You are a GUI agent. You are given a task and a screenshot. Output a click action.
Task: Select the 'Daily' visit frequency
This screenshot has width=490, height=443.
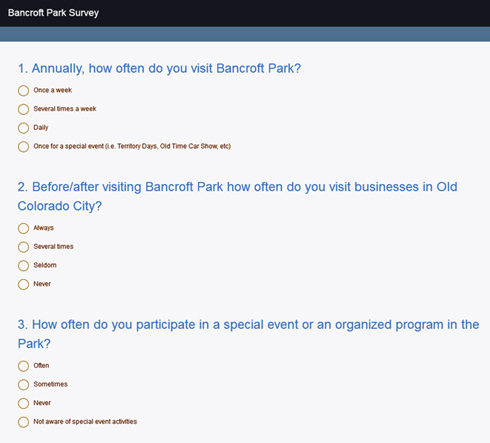(23, 128)
